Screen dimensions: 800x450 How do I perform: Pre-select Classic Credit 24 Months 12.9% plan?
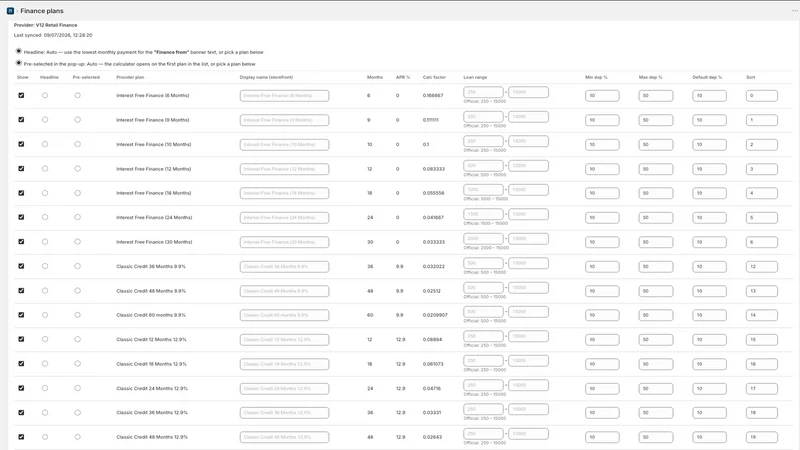pyautogui.click(x=78, y=388)
